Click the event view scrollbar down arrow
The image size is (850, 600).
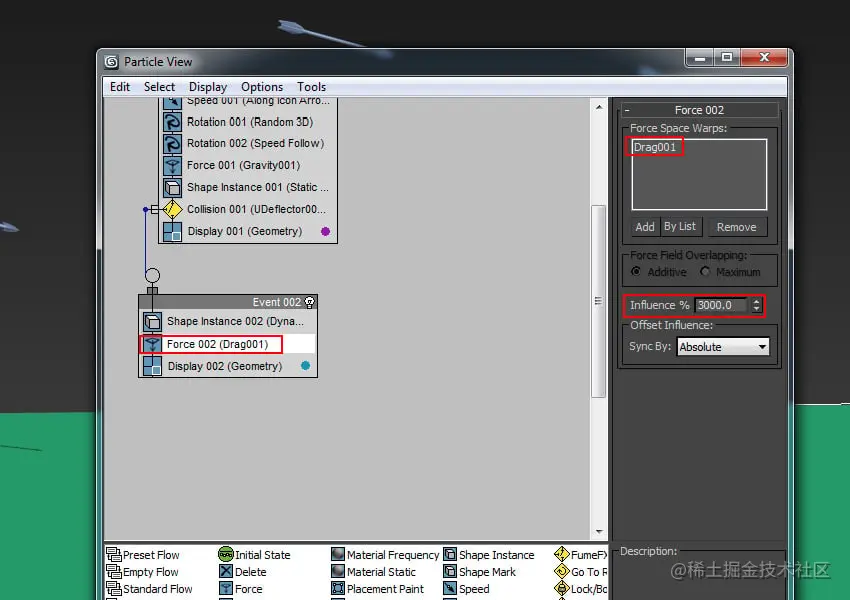click(x=598, y=532)
